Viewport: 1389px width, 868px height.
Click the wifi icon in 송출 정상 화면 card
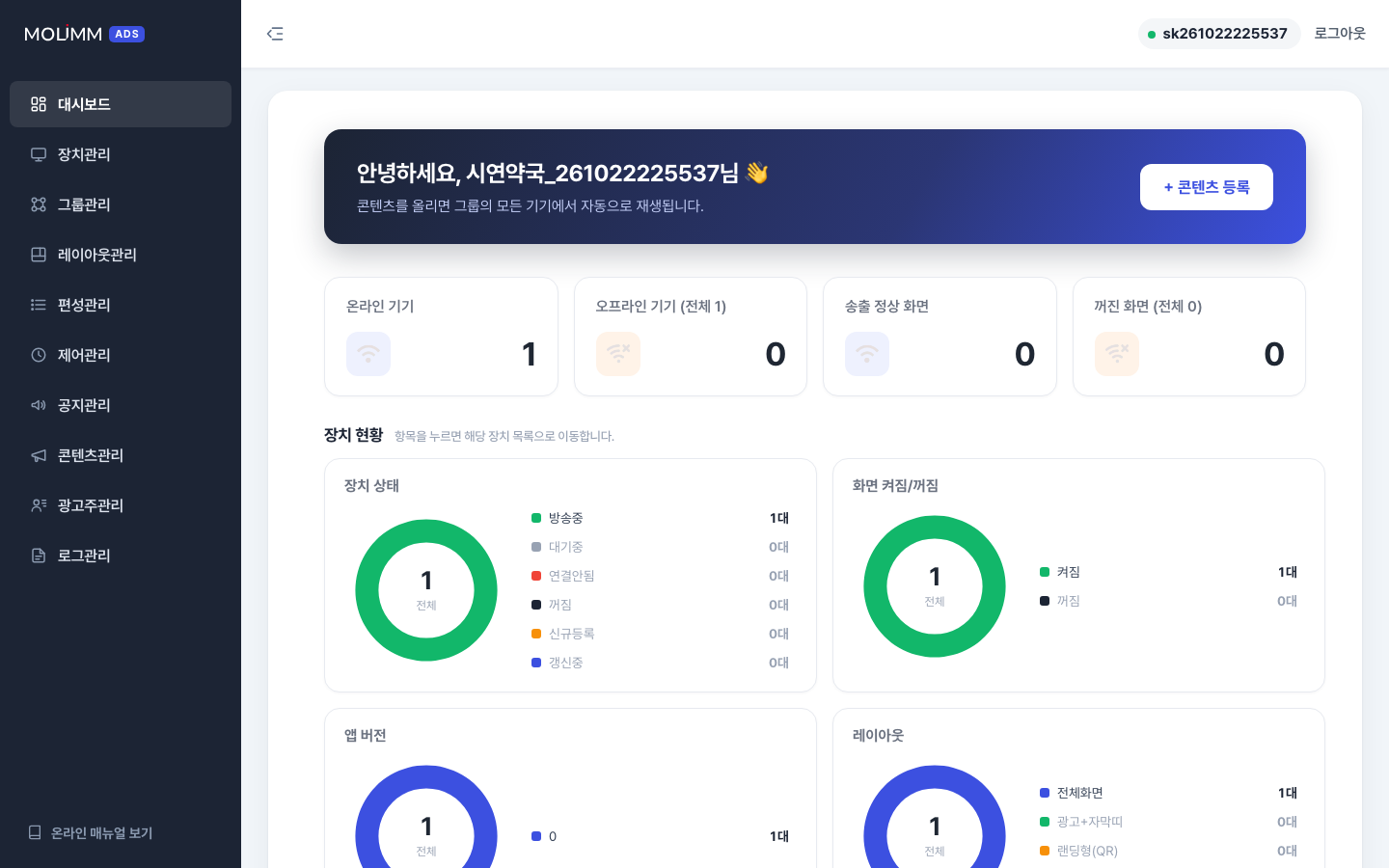tap(867, 354)
